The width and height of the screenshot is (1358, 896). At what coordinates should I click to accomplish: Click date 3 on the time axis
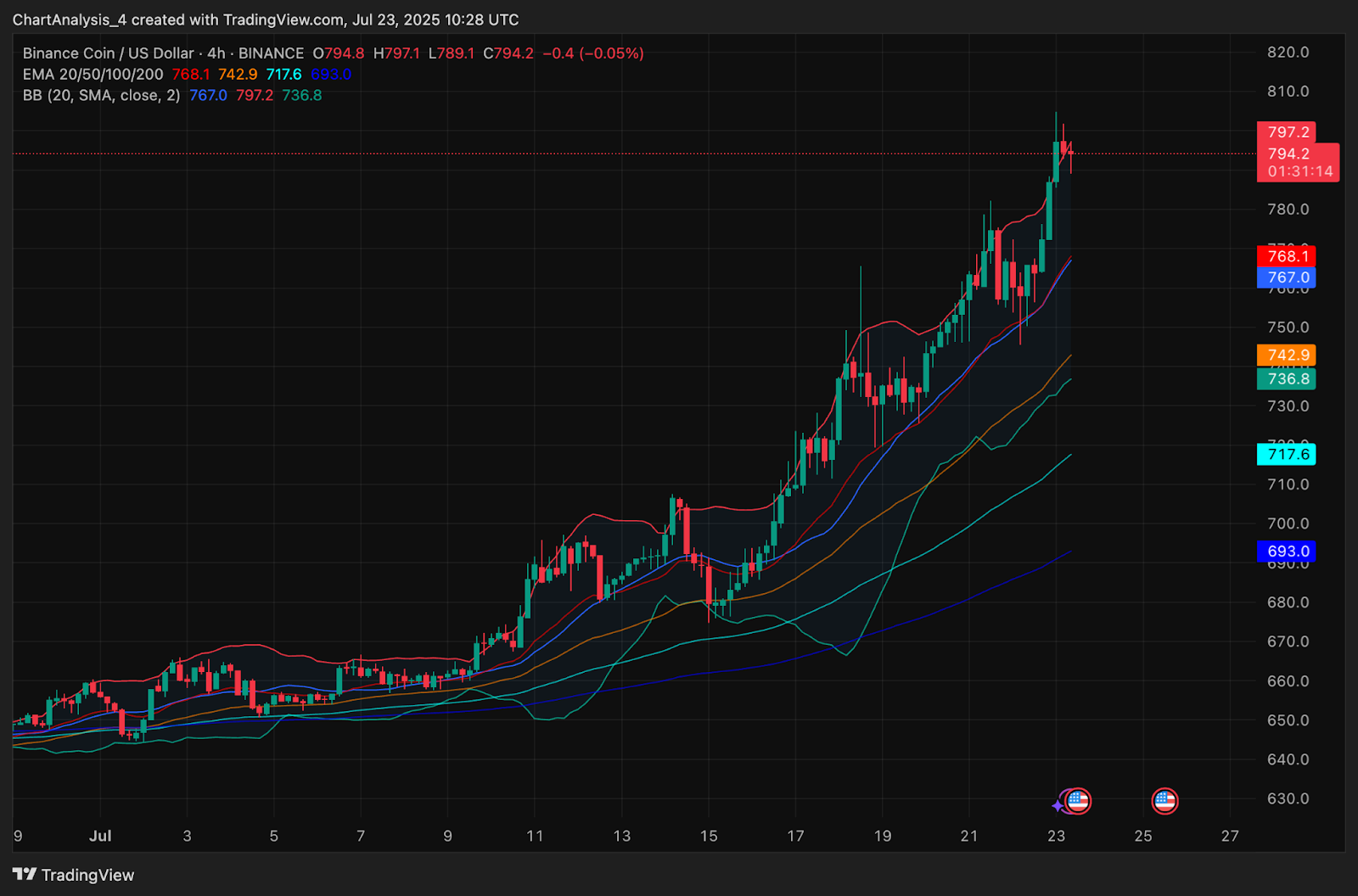pyautogui.click(x=187, y=836)
